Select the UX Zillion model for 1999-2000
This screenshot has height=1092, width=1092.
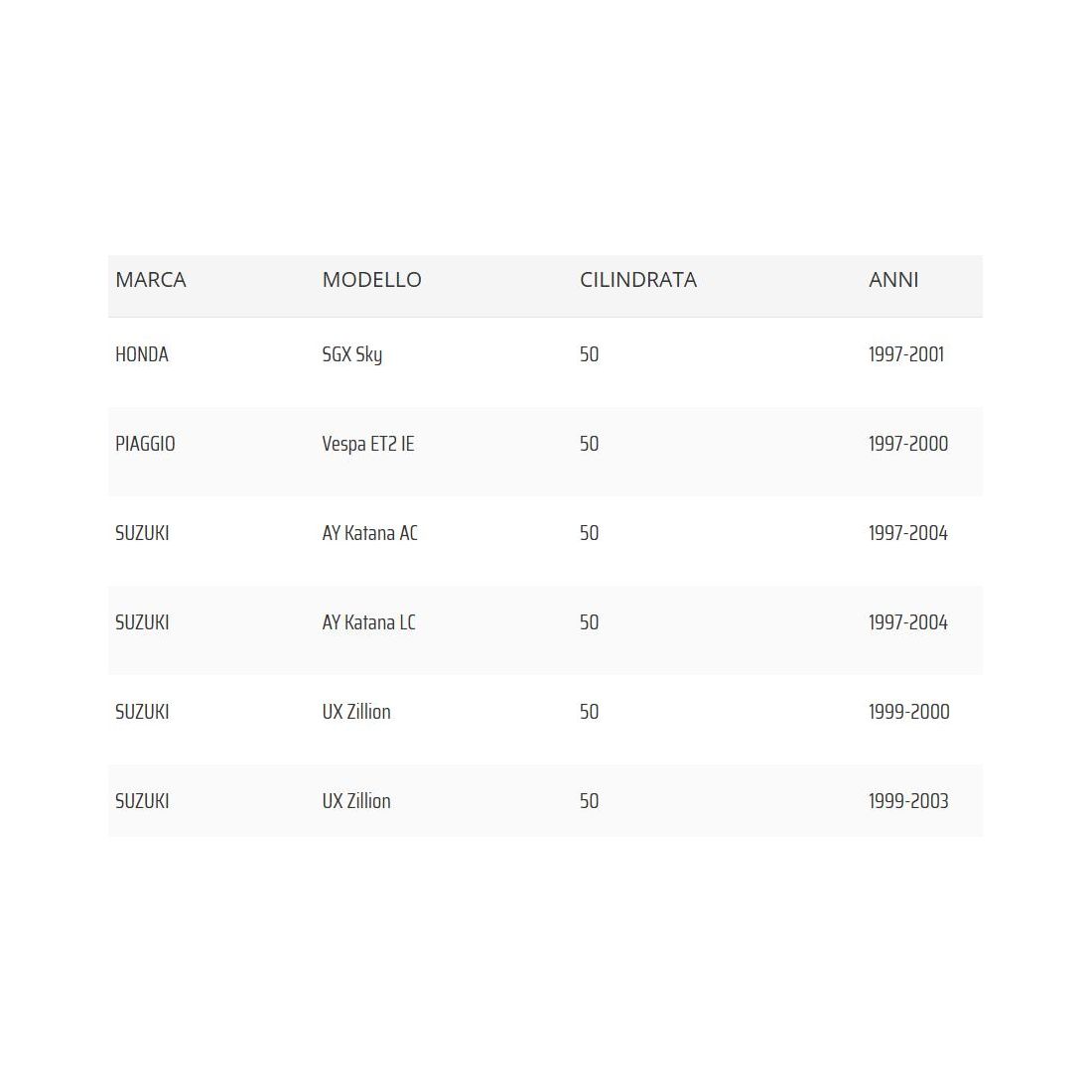(355, 712)
